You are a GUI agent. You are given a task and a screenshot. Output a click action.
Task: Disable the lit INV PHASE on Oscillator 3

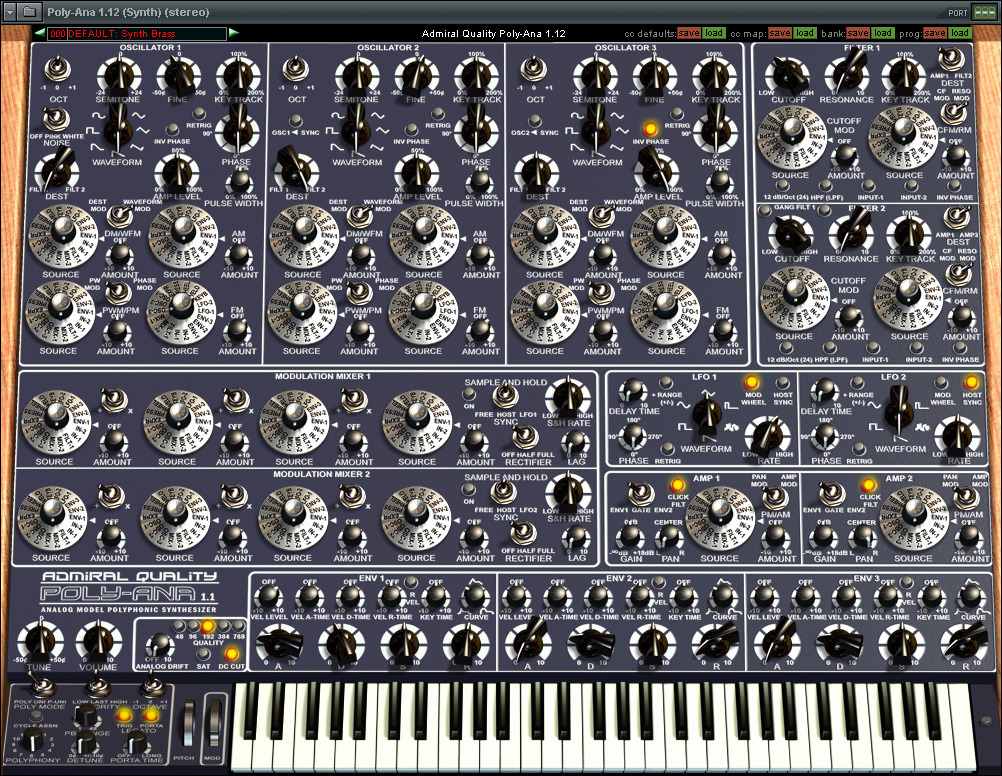pos(651,130)
